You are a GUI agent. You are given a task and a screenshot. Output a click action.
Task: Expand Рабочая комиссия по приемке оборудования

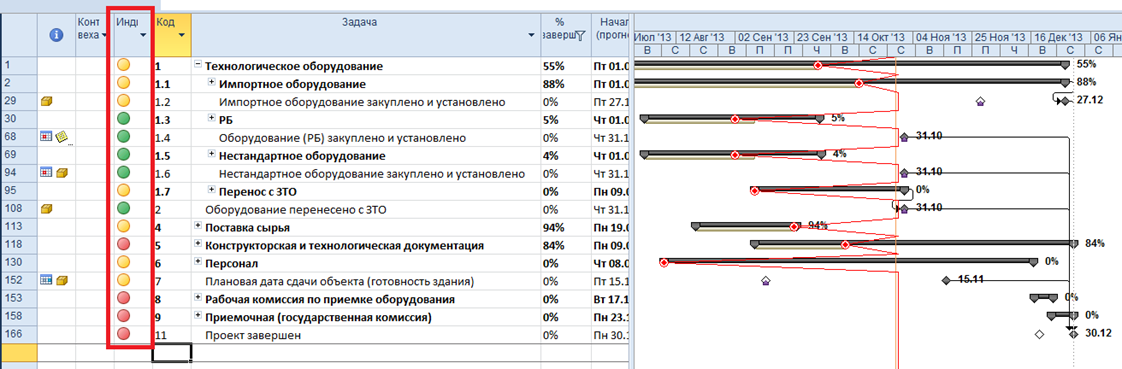pos(197,298)
